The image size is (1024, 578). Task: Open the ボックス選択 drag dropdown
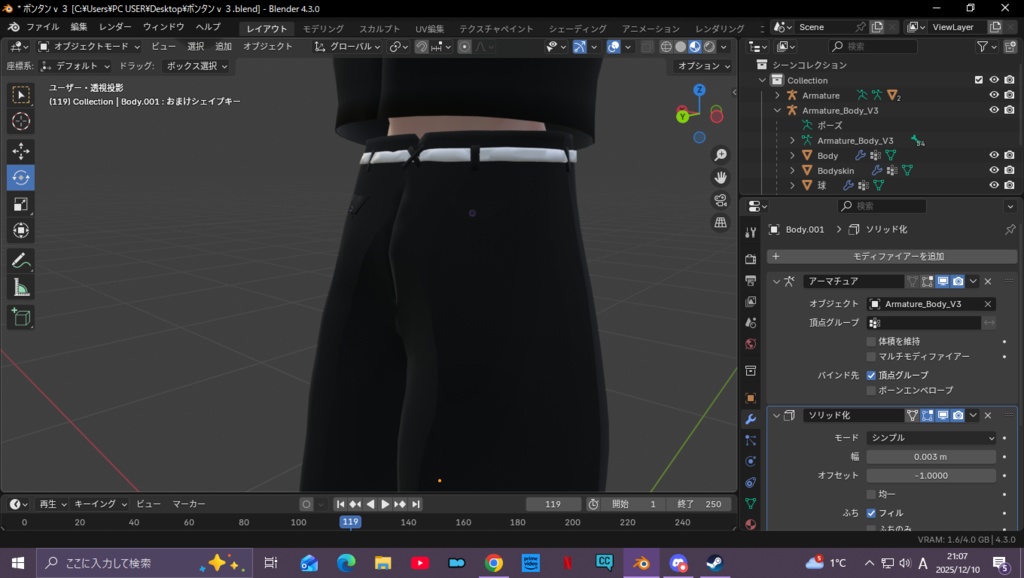197,66
